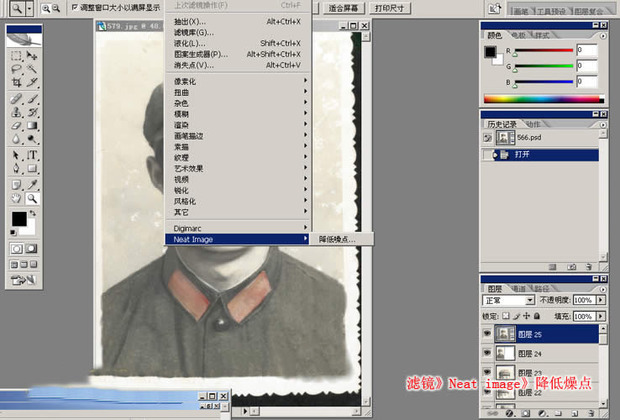Select the 566.psd history snapshot thumbnail
Image resolution: width=620 pixels, height=420 pixels.
tap(507, 139)
